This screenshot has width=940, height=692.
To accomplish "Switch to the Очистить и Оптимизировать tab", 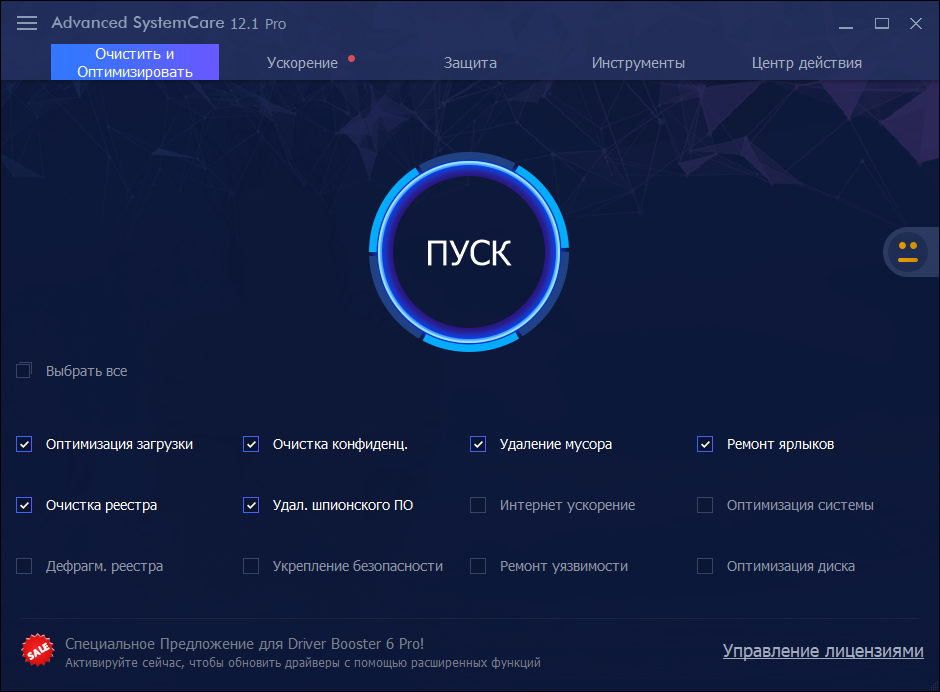I will 135,62.
